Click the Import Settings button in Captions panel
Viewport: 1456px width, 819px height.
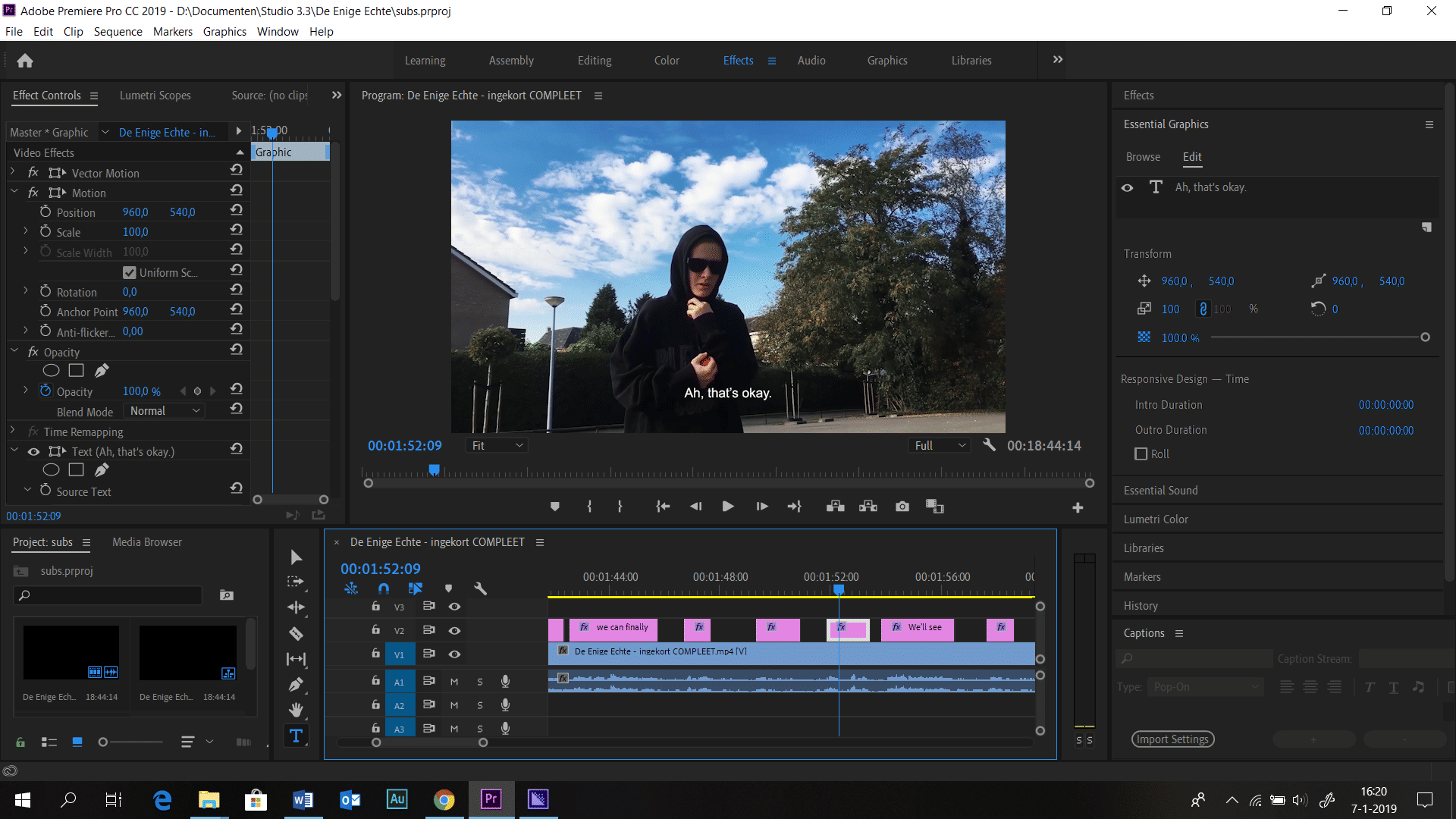point(1173,739)
